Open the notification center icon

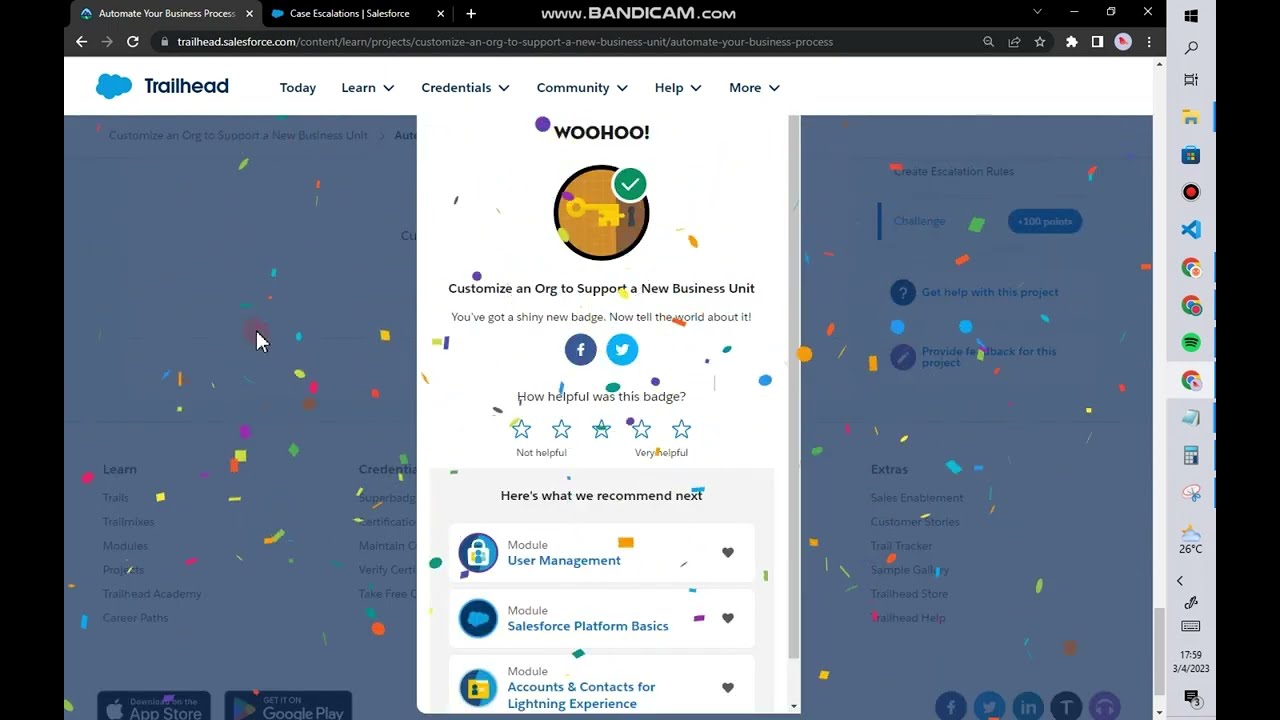(1192, 698)
